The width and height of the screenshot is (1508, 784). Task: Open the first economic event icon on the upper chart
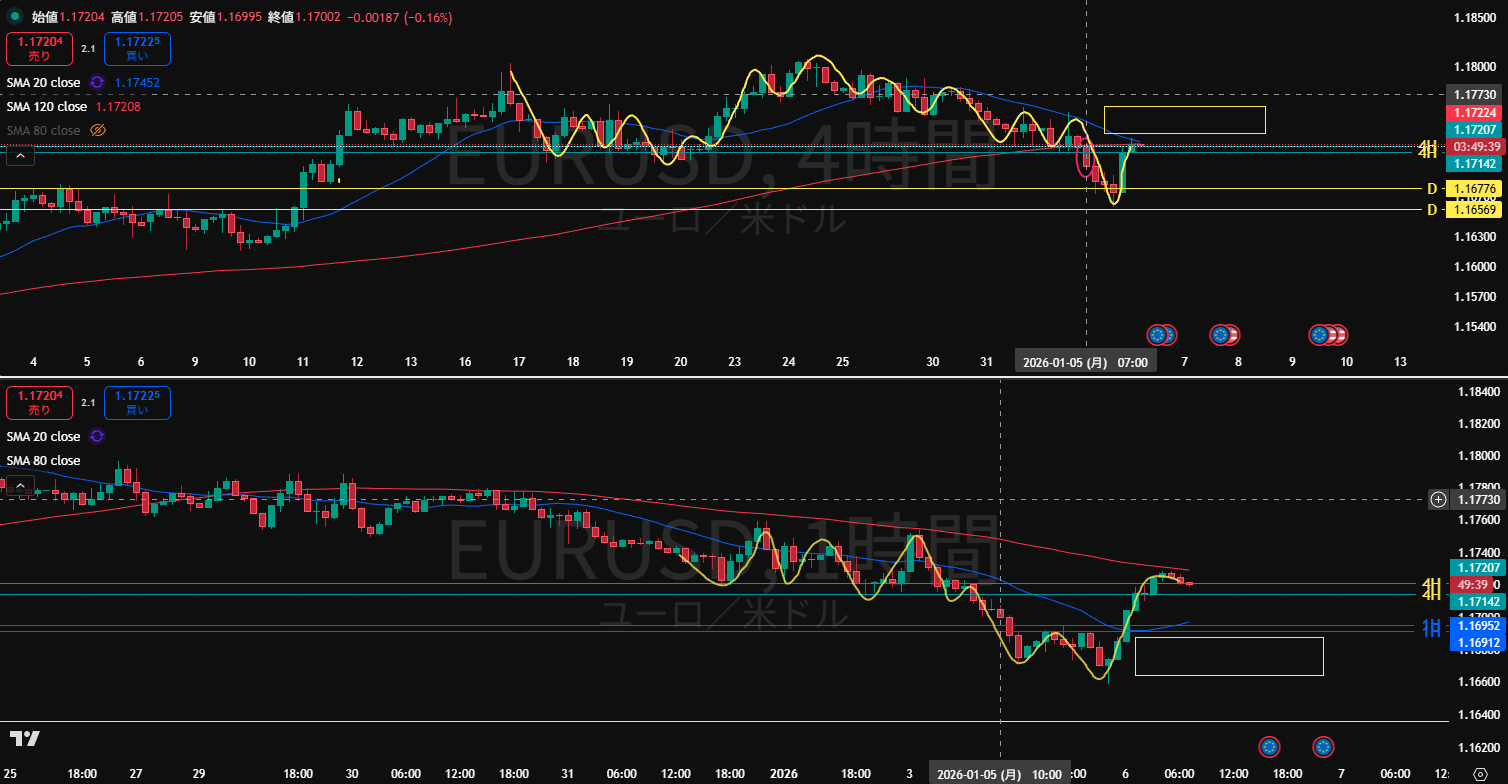tap(1158, 335)
